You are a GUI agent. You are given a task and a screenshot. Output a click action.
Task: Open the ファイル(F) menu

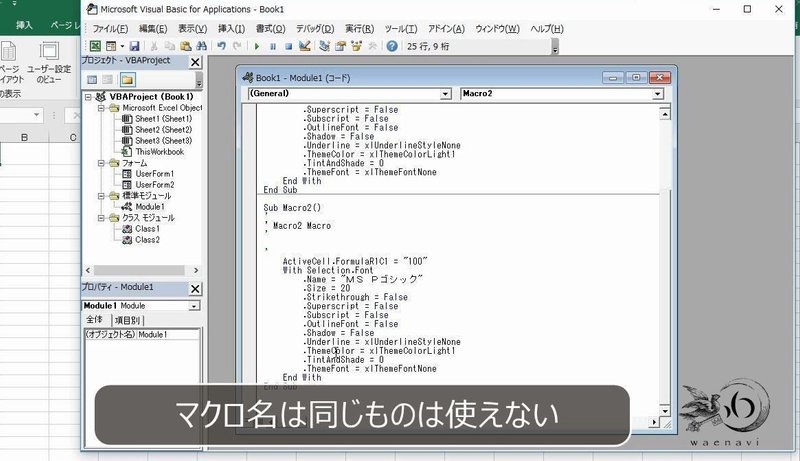click(110, 29)
